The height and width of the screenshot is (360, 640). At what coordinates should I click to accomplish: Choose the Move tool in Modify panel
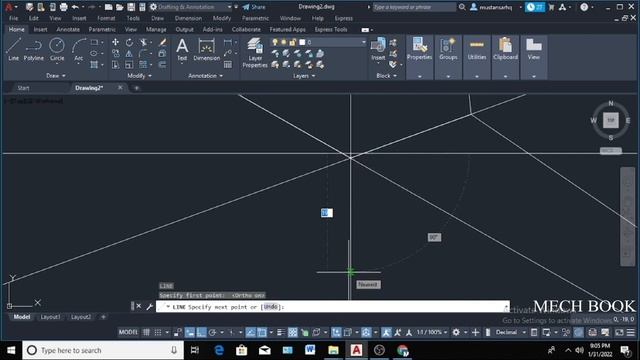[x=116, y=42]
